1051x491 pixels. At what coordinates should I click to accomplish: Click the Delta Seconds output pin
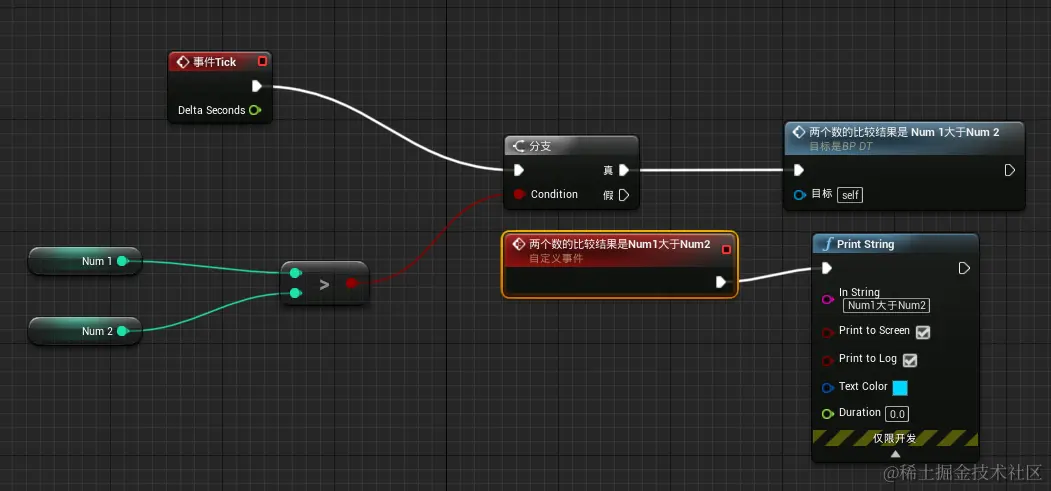pos(255,110)
